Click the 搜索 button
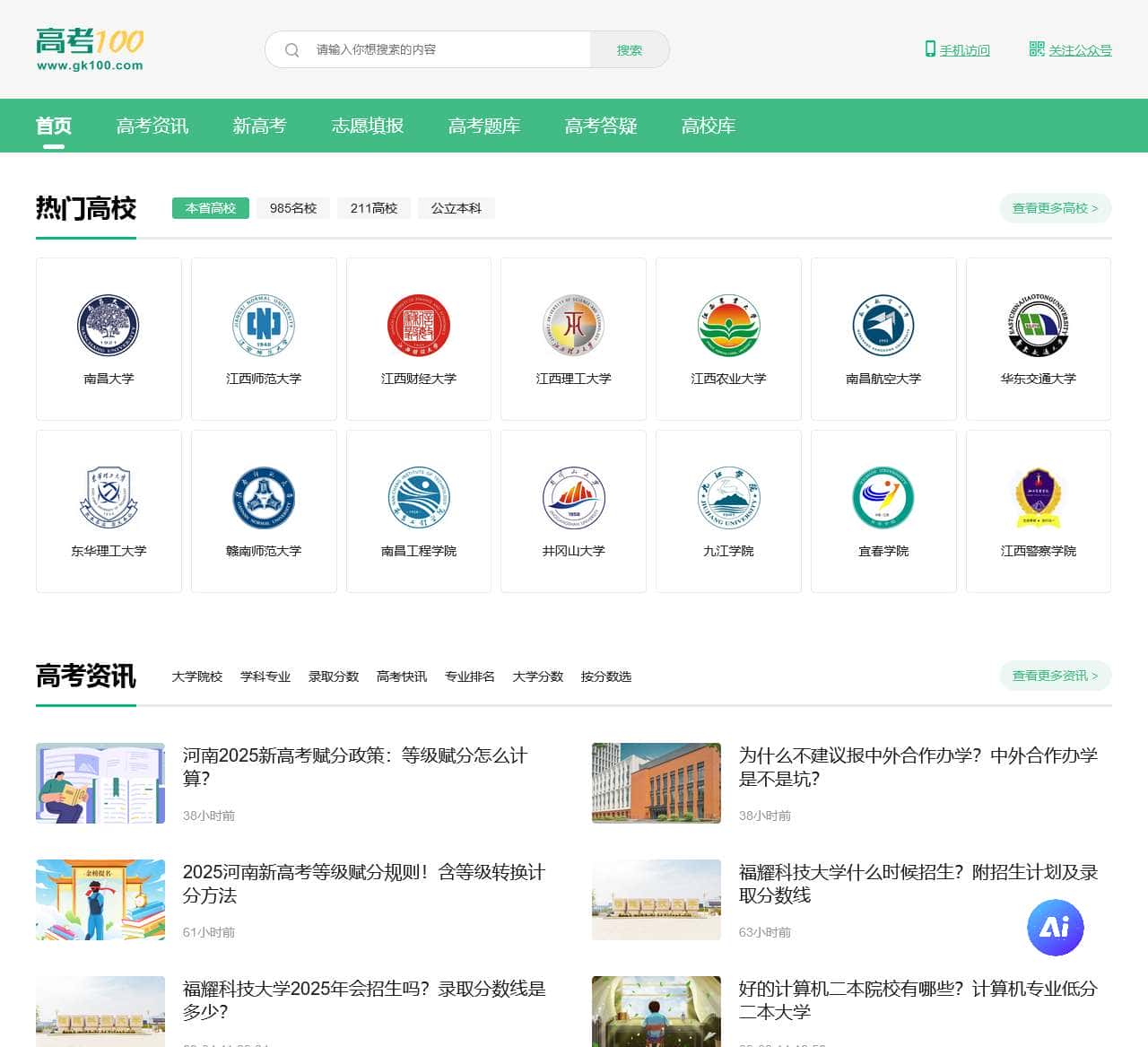This screenshot has width=1148, height=1047. [x=630, y=50]
